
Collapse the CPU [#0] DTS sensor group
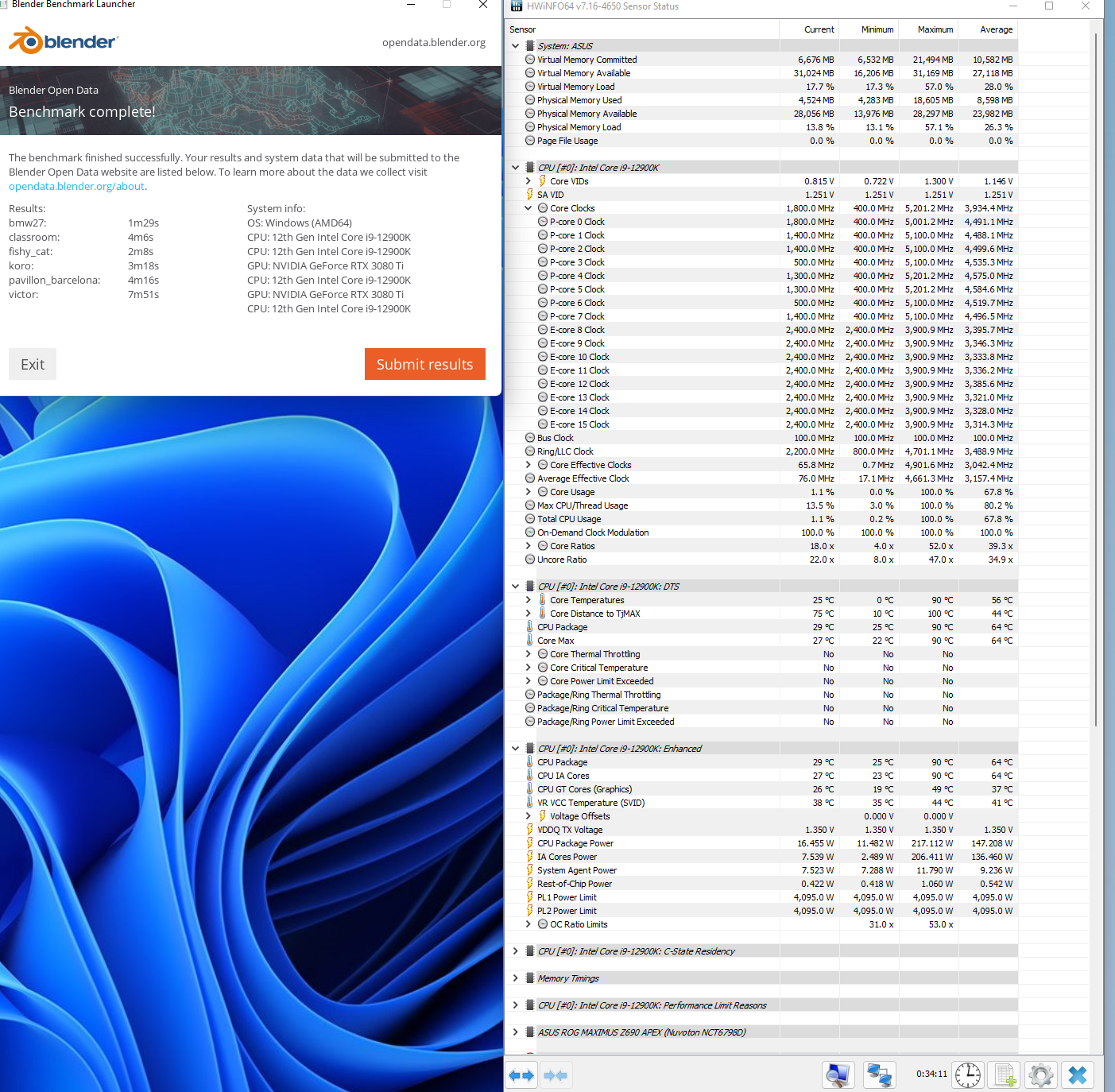(x=515, y=587)
